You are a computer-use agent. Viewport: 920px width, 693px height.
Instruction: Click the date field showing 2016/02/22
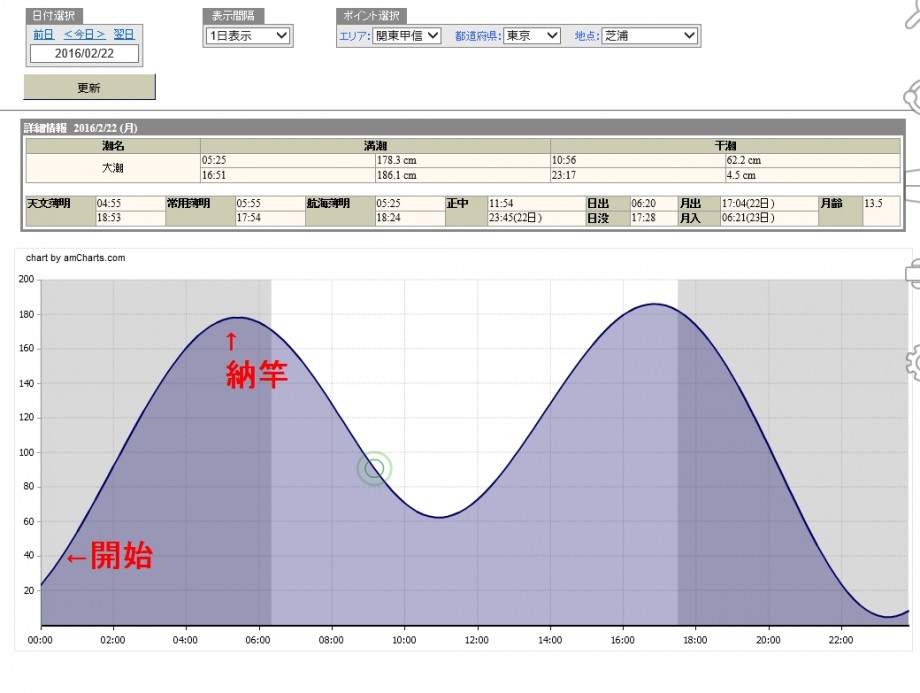click(84, 53)
